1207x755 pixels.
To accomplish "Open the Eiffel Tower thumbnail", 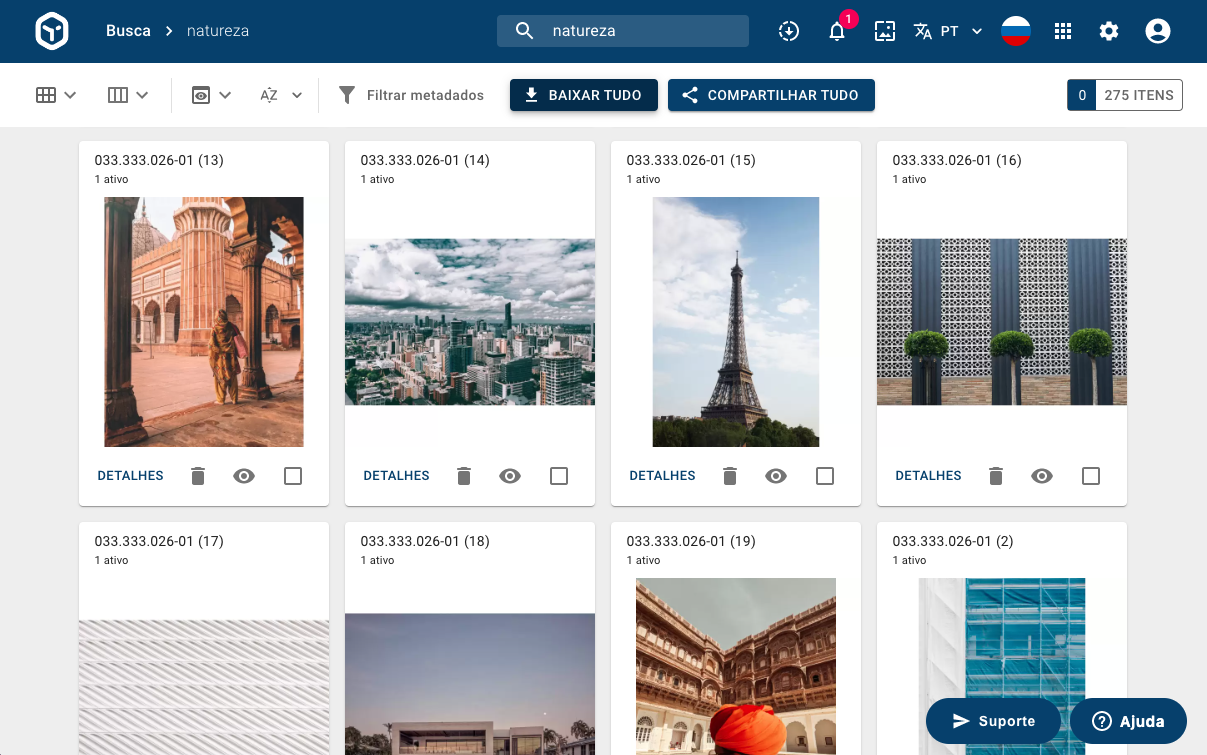I will coord(736,322).
